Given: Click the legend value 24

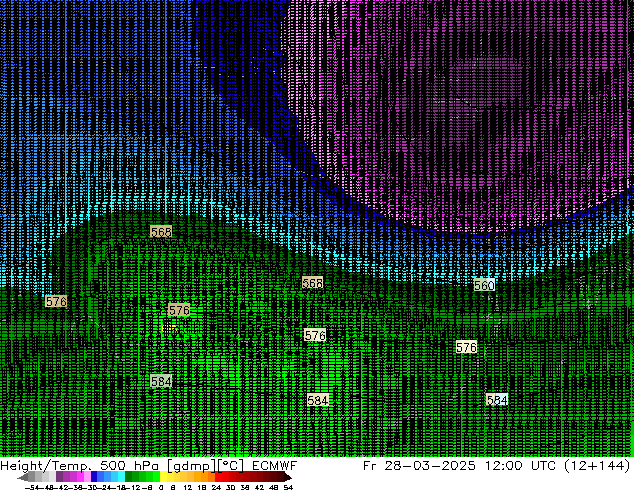Looking at the screenshot, I should pyautogui.click(x=216, y=487).
